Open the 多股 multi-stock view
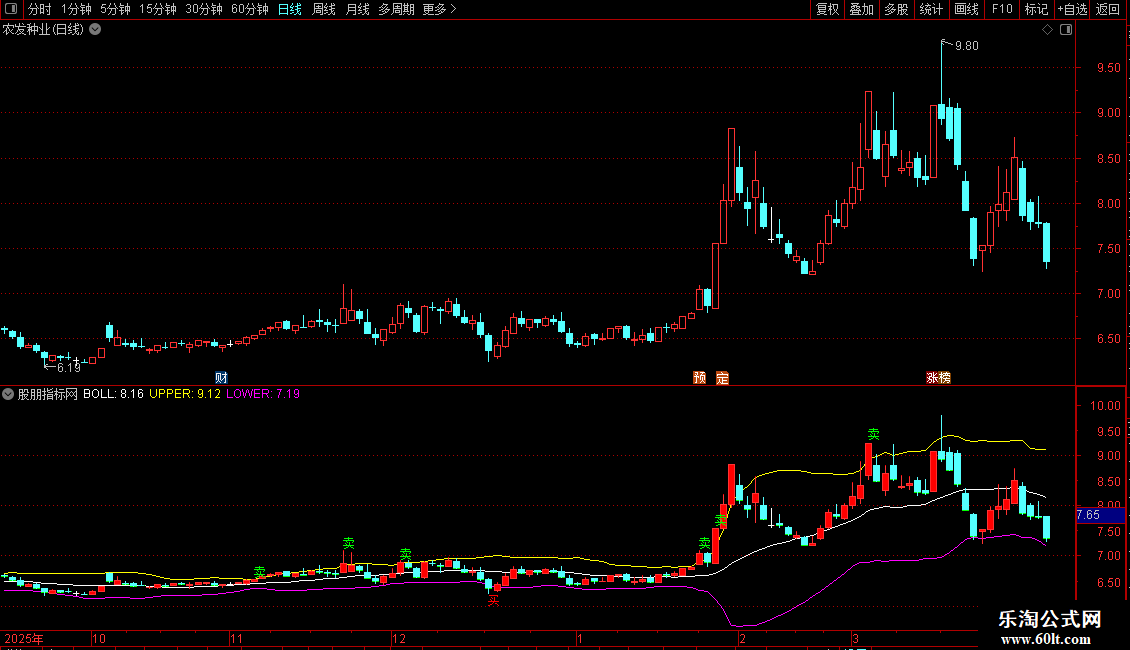The image size is (1130, 650). pos(896,9)
